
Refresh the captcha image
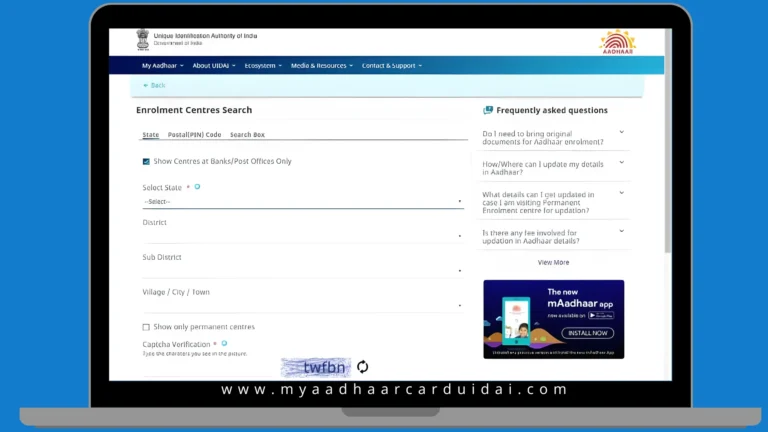(x=362, y=367)
